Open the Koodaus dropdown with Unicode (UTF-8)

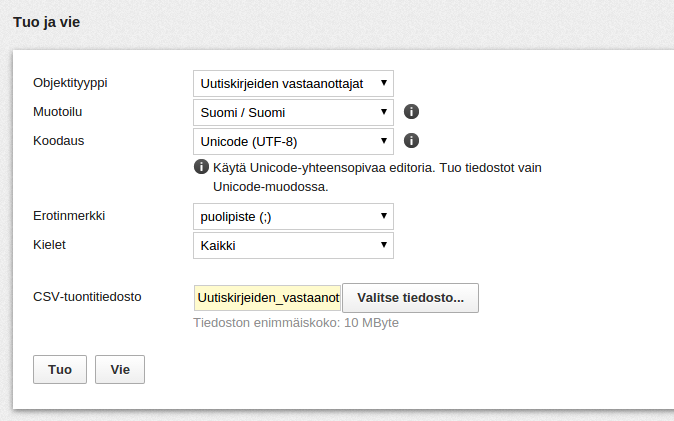coord(293,141)
